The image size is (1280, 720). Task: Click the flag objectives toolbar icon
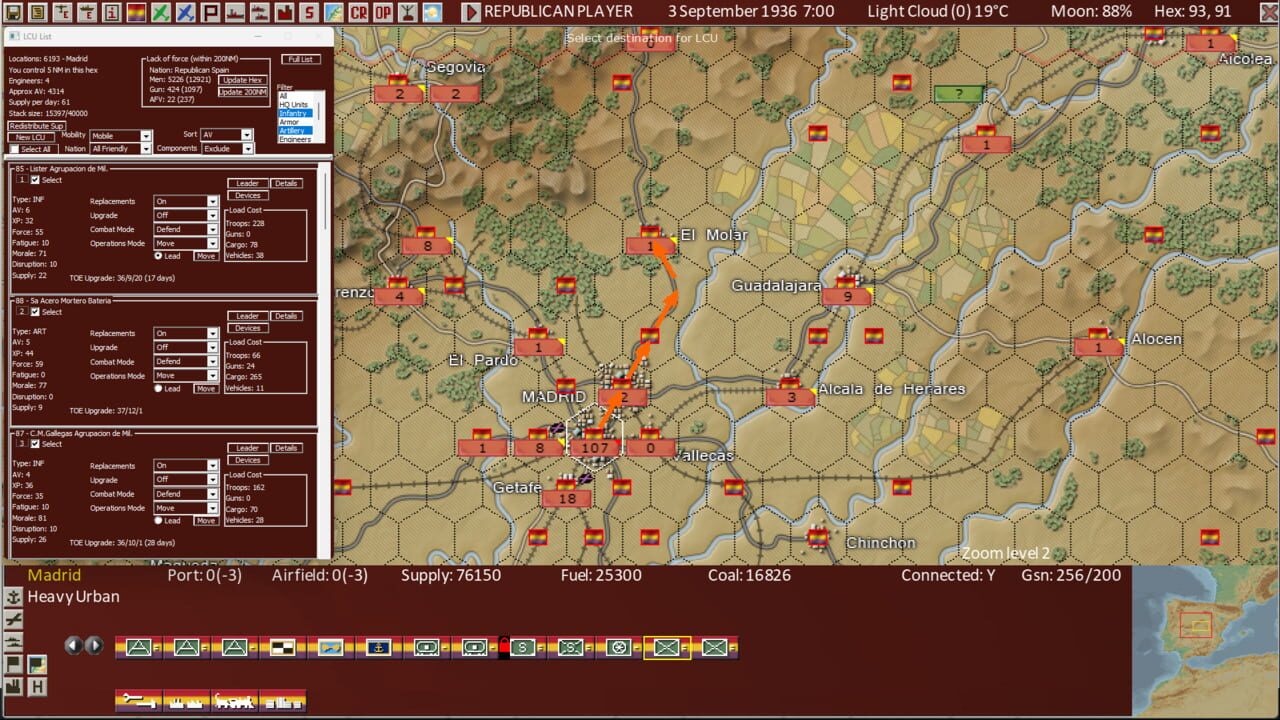click(x=211, y=13)
